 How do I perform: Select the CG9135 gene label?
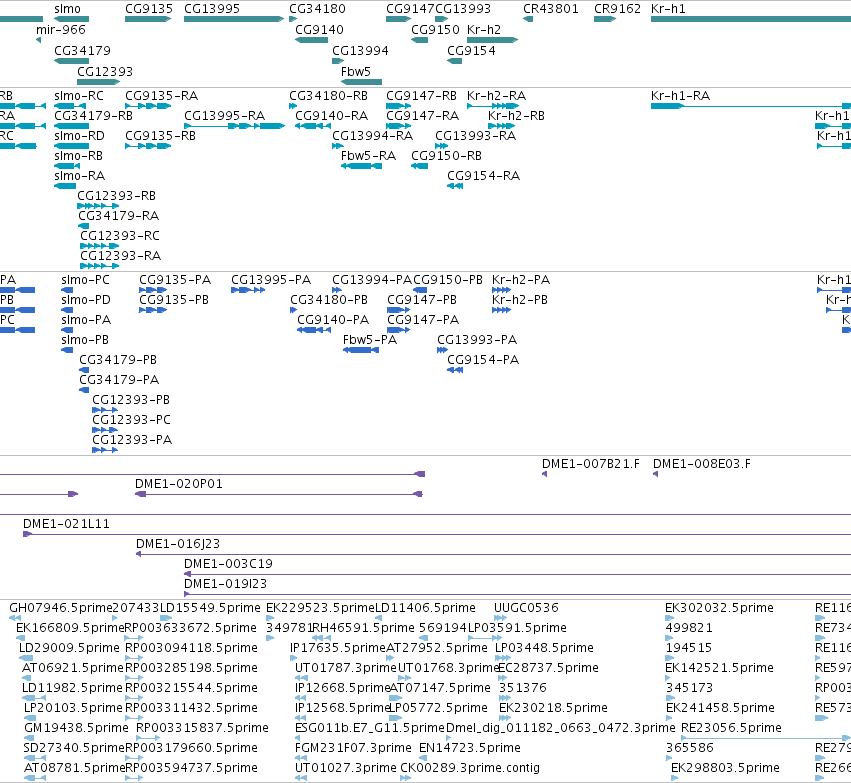(149, 9)
